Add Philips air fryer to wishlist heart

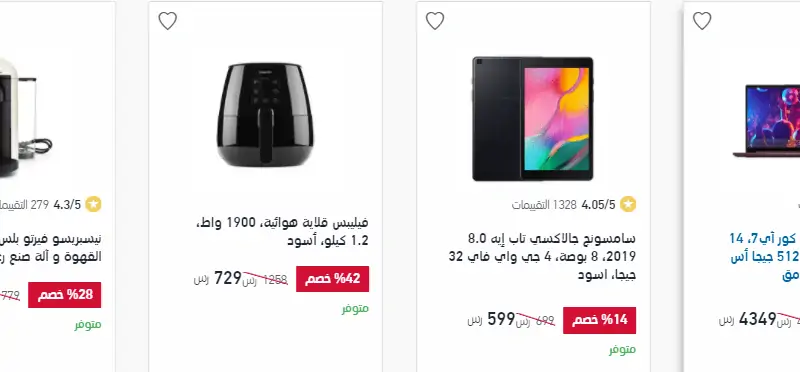coord(167,21)
